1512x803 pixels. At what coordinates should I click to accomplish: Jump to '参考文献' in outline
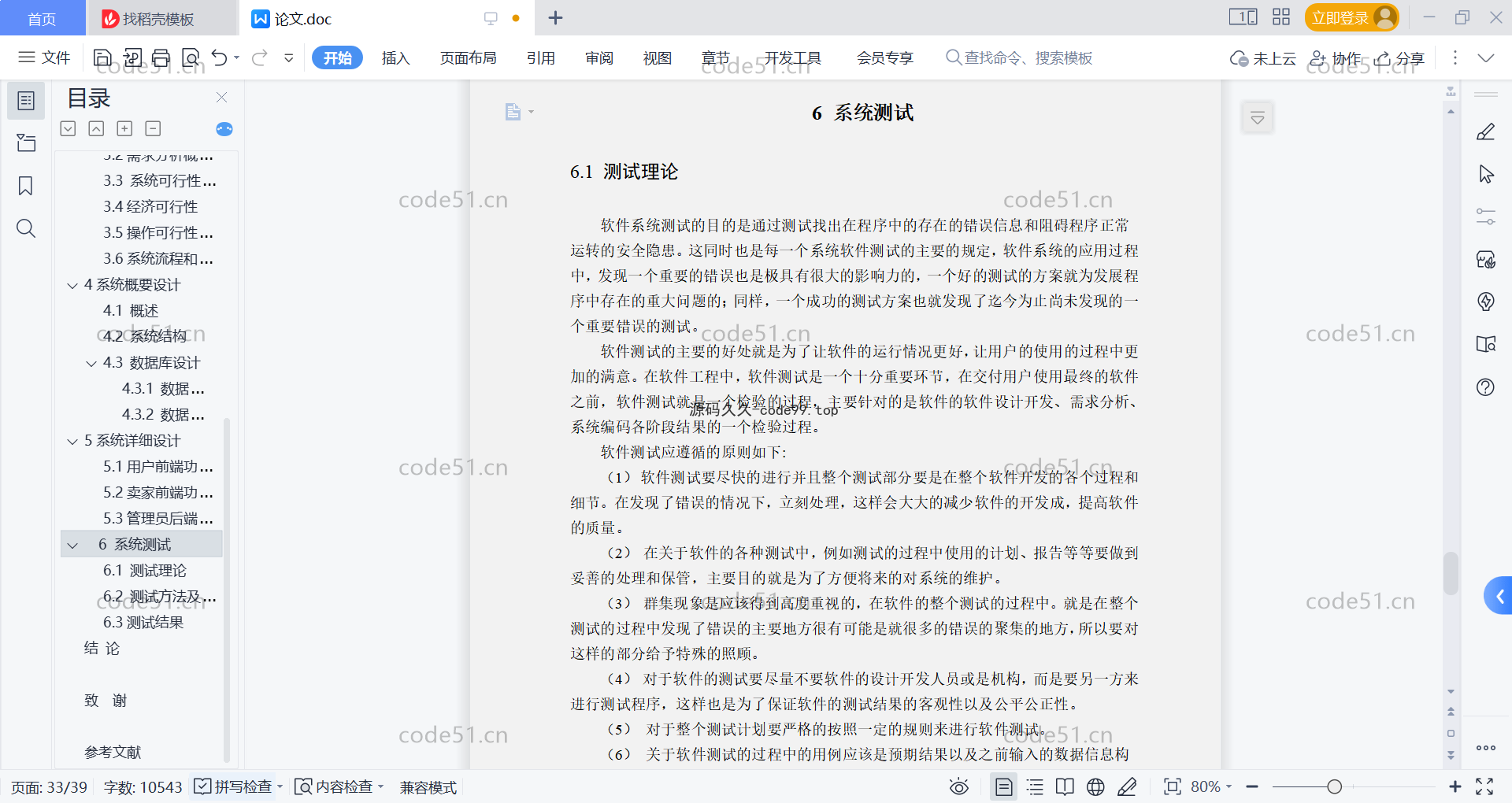coord(113,753)
